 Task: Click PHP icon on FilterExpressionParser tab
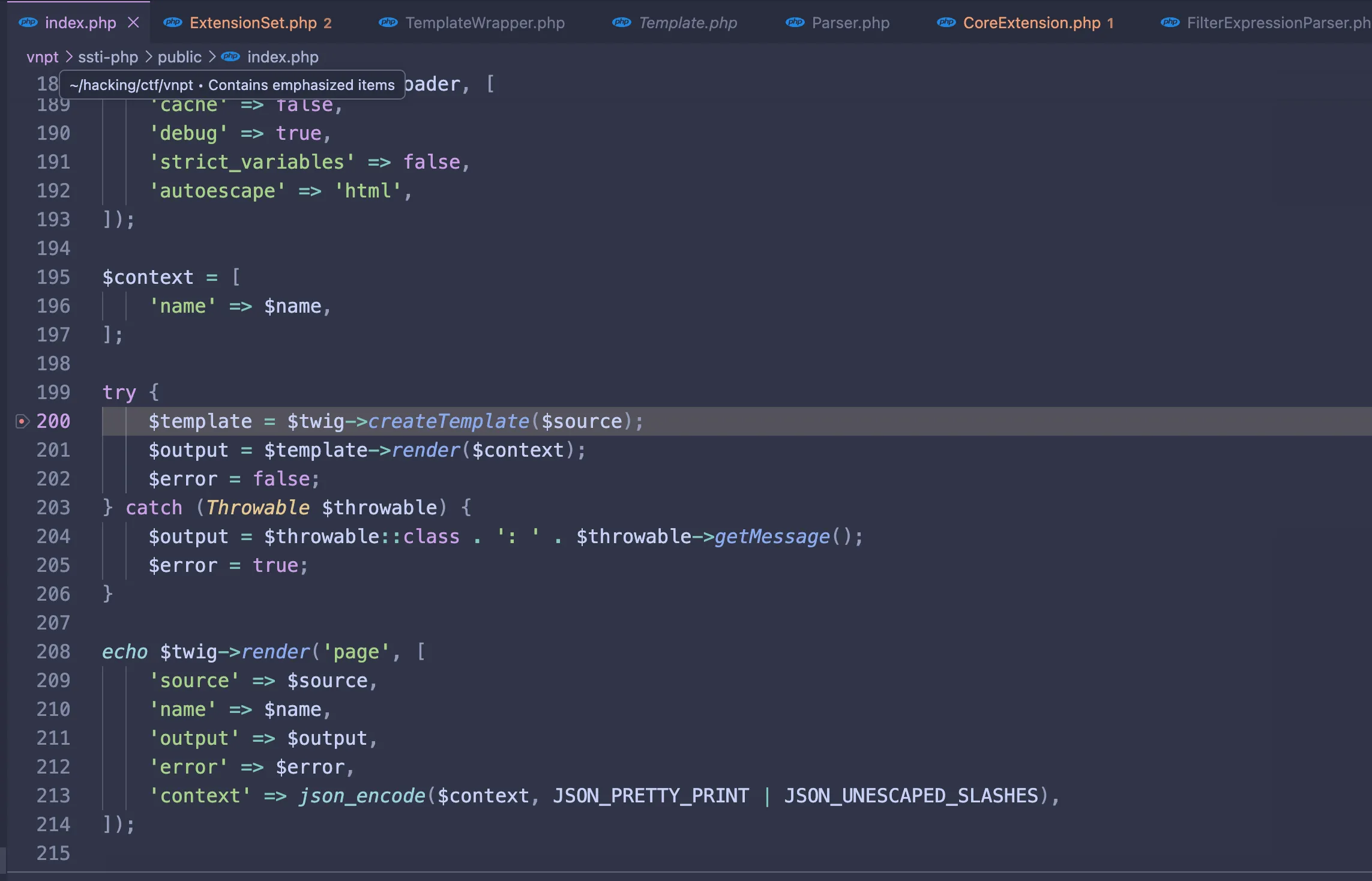coord(1170,23)
